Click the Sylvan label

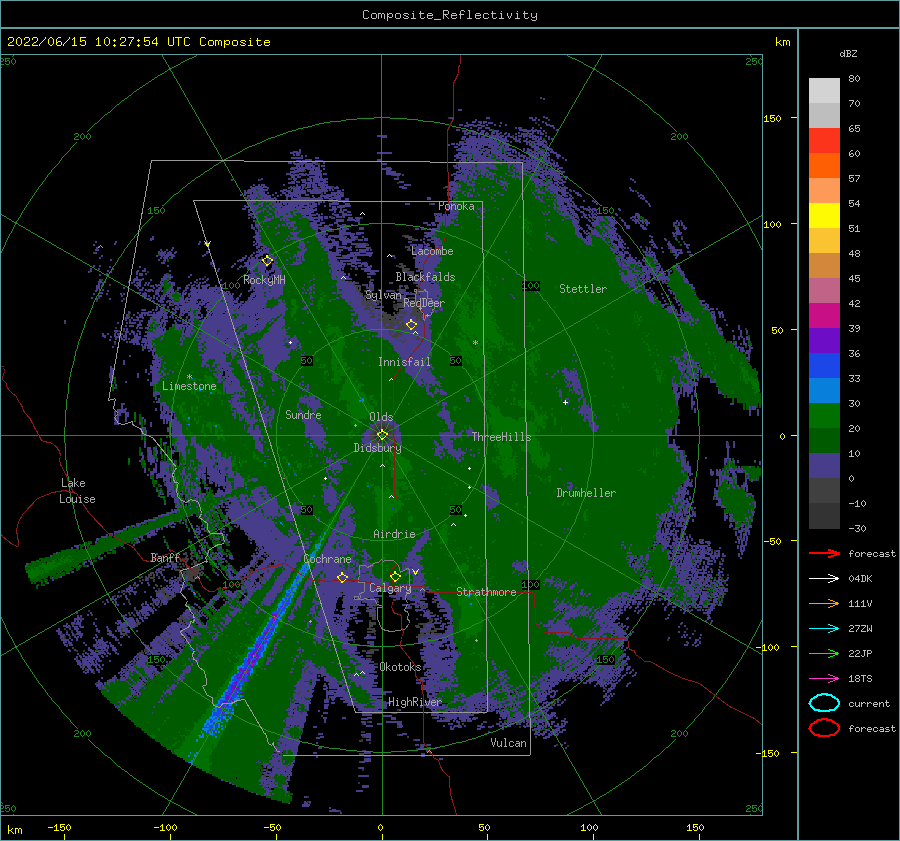coord(383,295)
